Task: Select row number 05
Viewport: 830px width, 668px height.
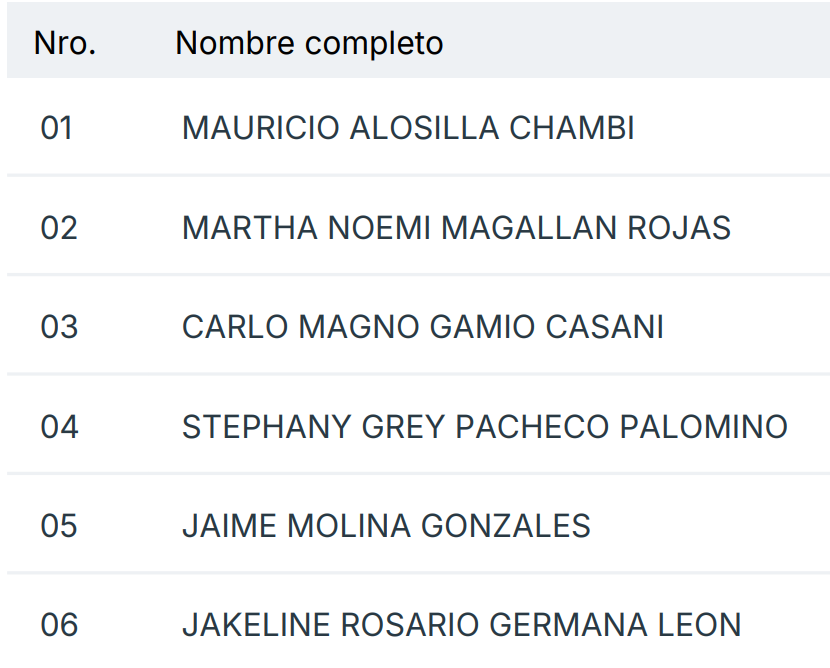Action: [59, 526]
